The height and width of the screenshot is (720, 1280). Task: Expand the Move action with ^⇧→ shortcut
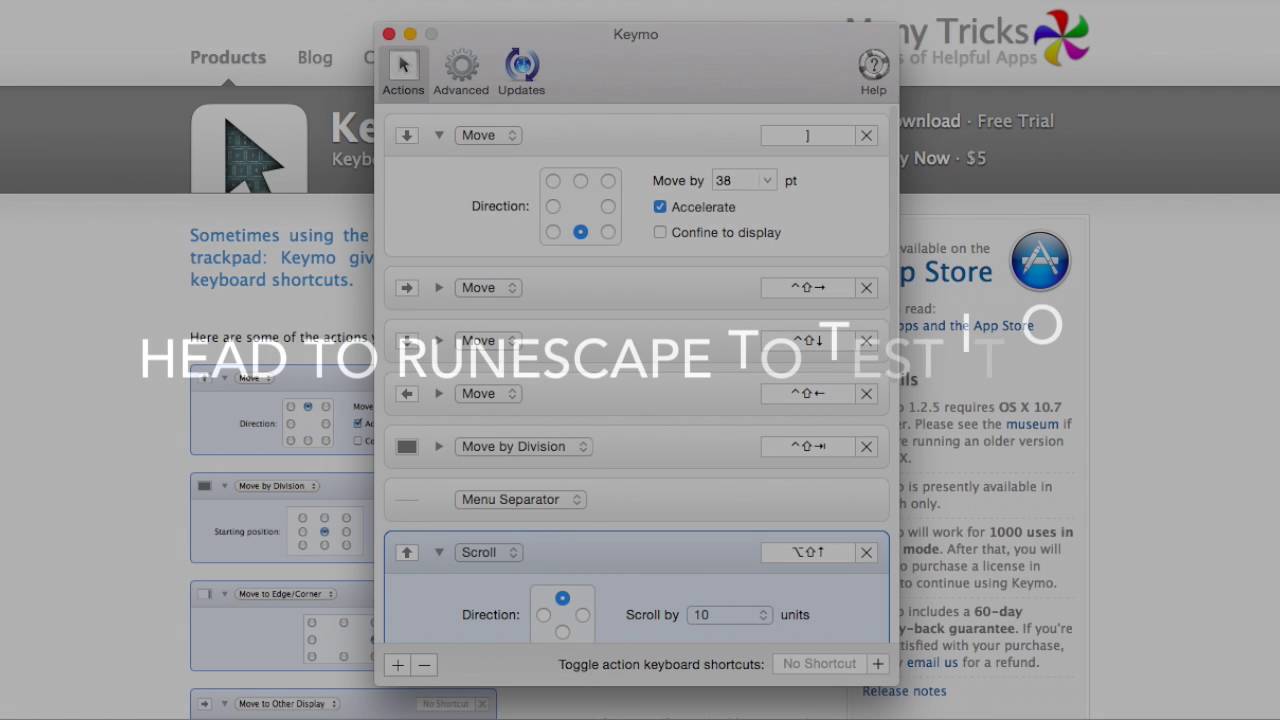tap(438, 288)
